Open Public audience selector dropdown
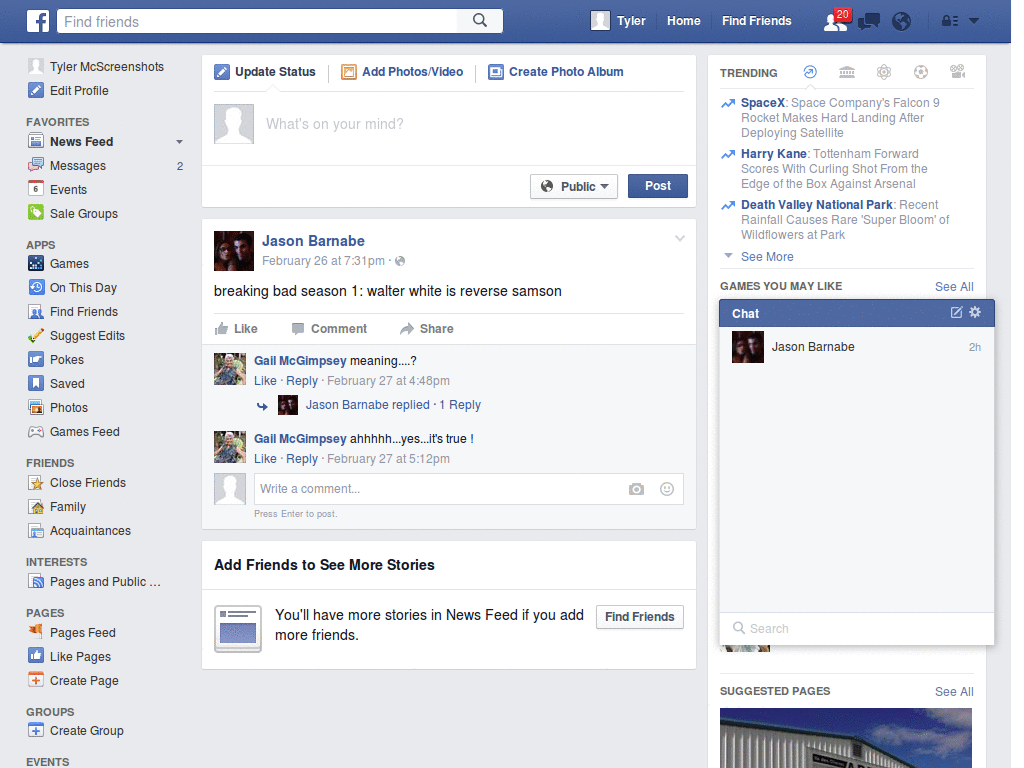This screenshot has height=768, width=1024. [574, 187]
